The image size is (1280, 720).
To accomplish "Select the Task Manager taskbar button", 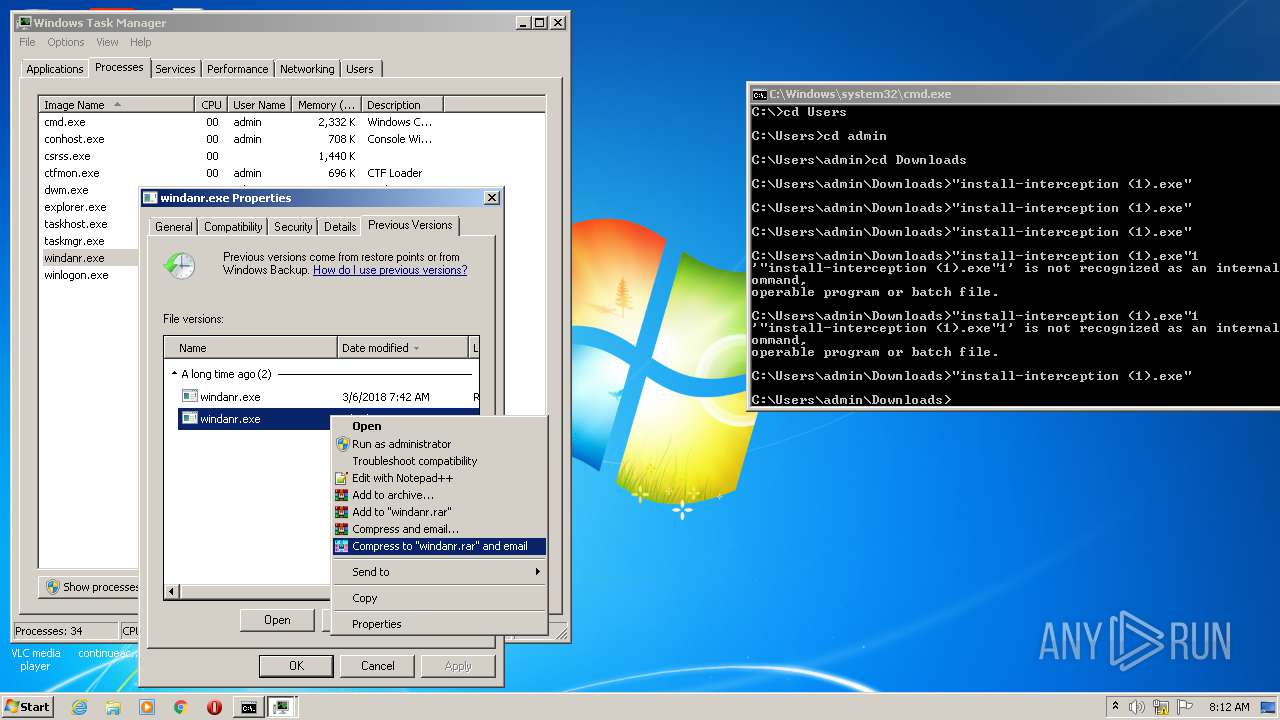I will (282, 707).
